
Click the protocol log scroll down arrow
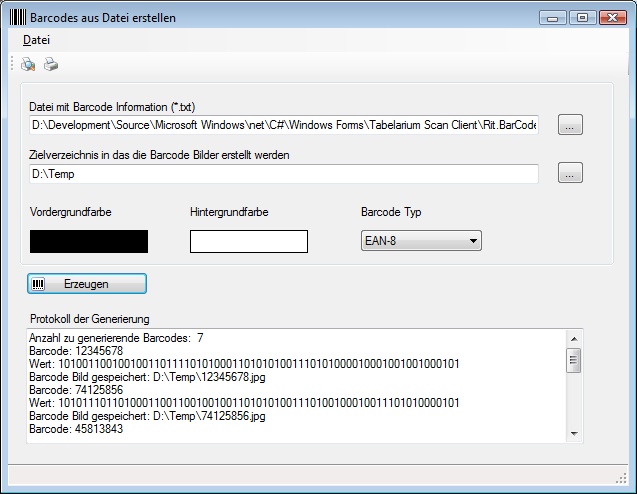pos(574,434)
